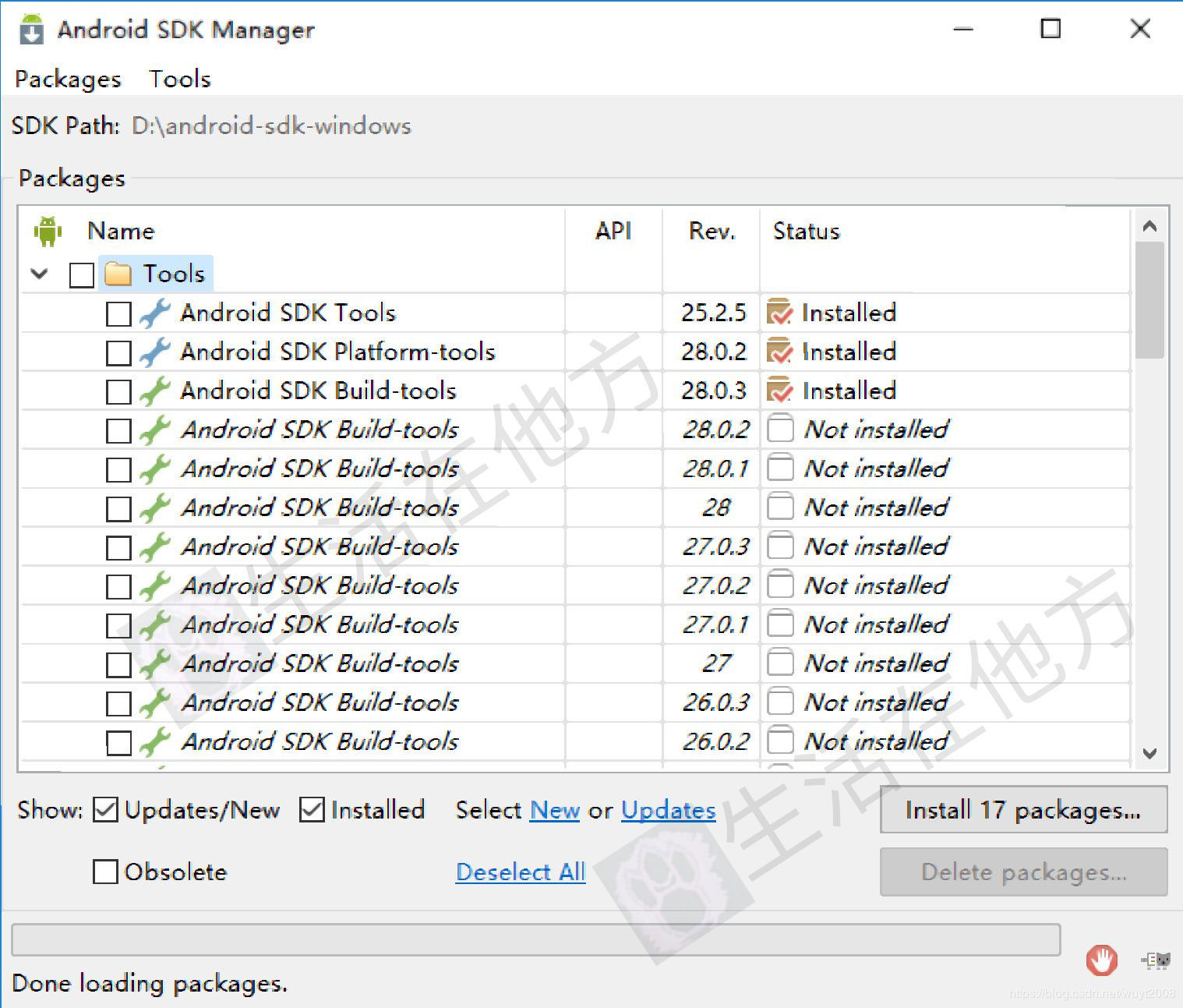1183x1008 pixels.
Task: Click wrench icon of Build-tools 28.0.2
Action: click(x=154, y=430)
